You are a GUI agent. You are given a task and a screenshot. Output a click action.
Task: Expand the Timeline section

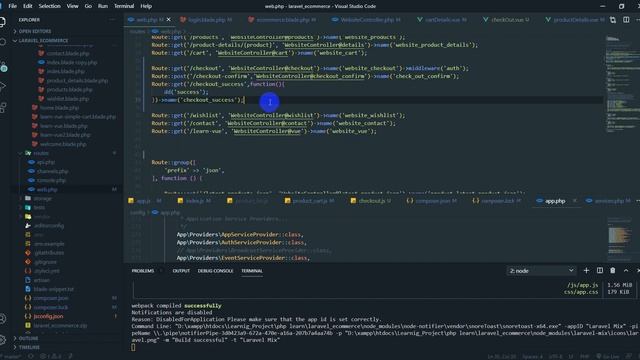pyautogui.click(x=29, y=347)
